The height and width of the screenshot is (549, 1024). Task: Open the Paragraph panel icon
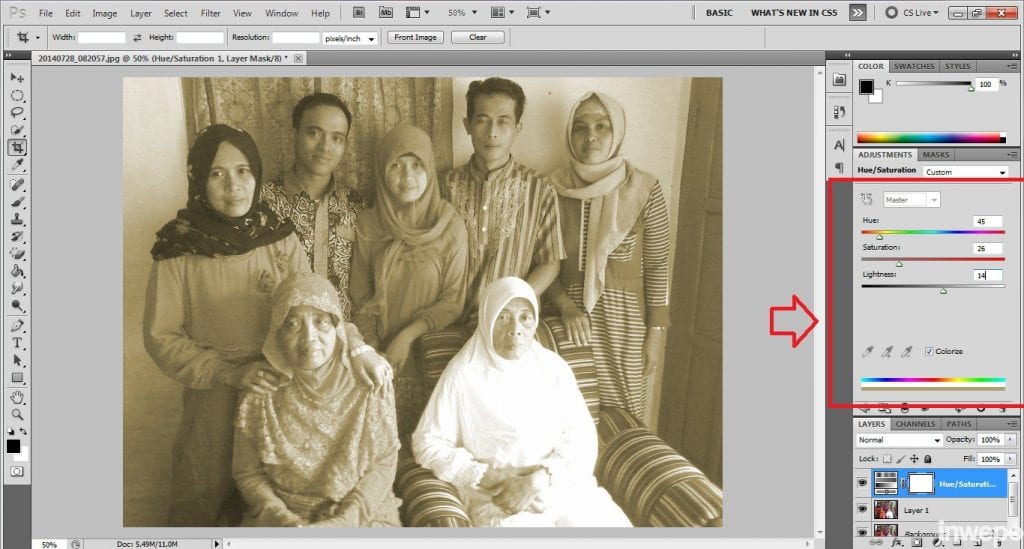pyautogui.click(x=839, y=167)
